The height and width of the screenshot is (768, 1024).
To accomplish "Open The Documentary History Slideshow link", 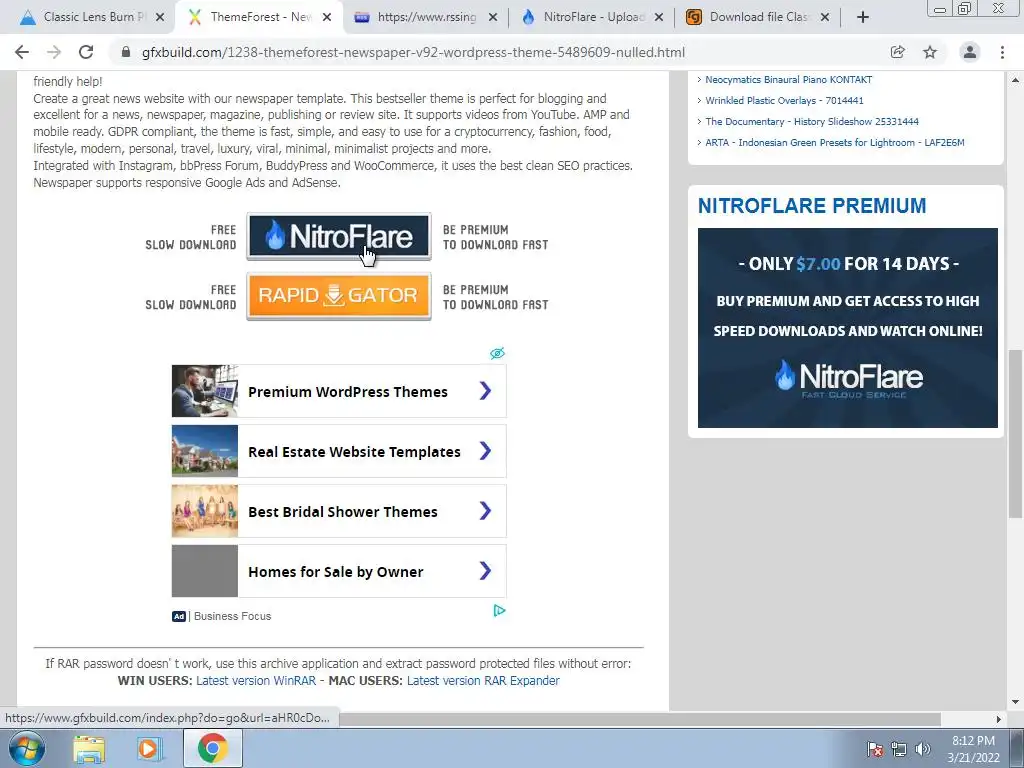I will [812, 121].
